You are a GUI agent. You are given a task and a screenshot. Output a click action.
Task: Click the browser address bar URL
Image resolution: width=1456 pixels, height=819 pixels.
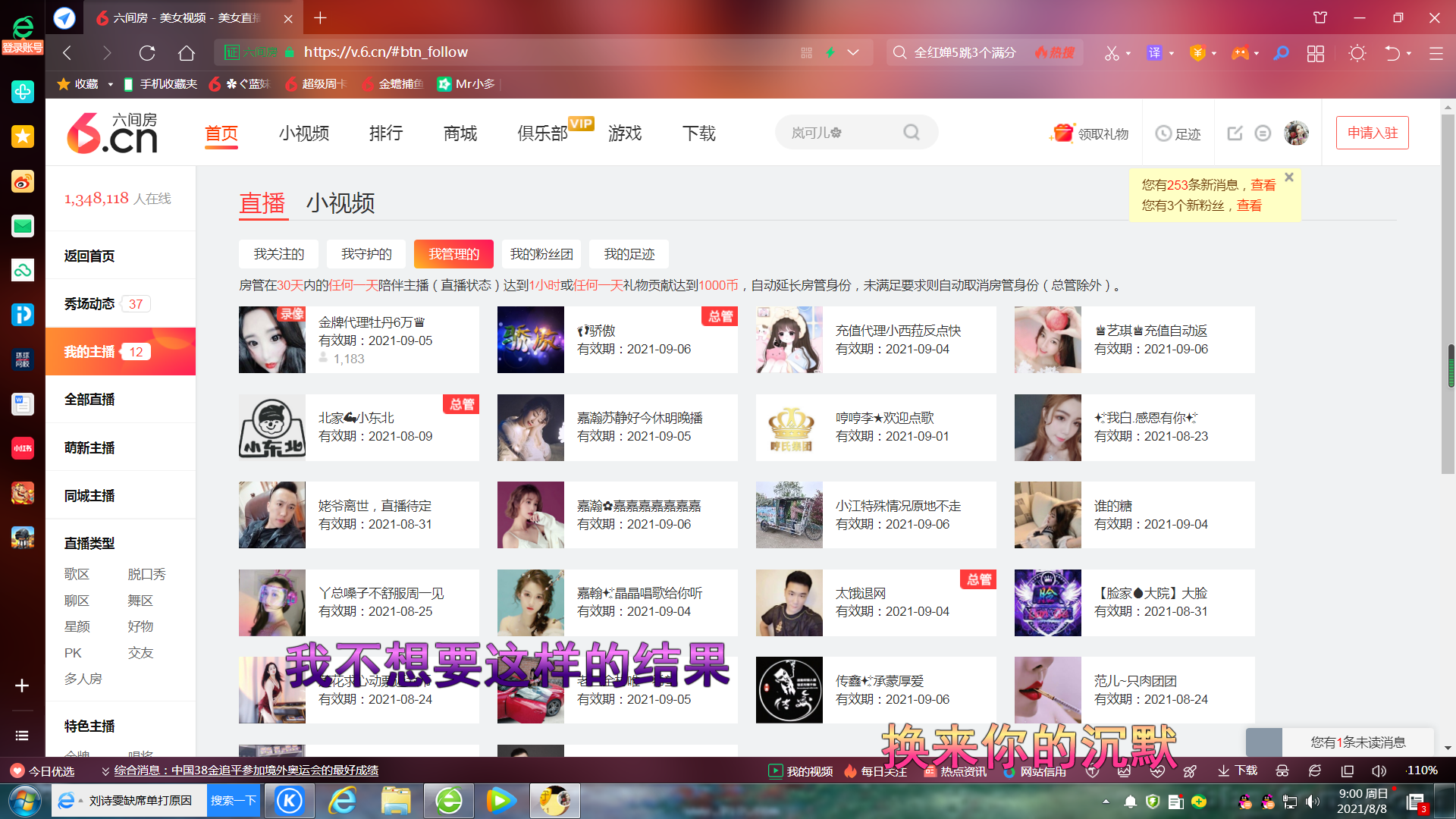click(x=385, y=52)
